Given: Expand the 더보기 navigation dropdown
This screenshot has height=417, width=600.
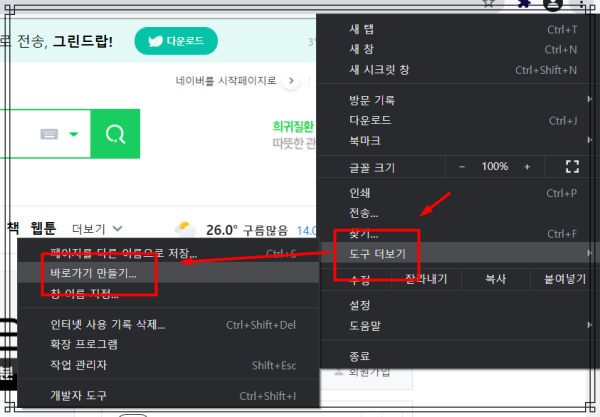Looking at the screenshot, I should [97, 229].
